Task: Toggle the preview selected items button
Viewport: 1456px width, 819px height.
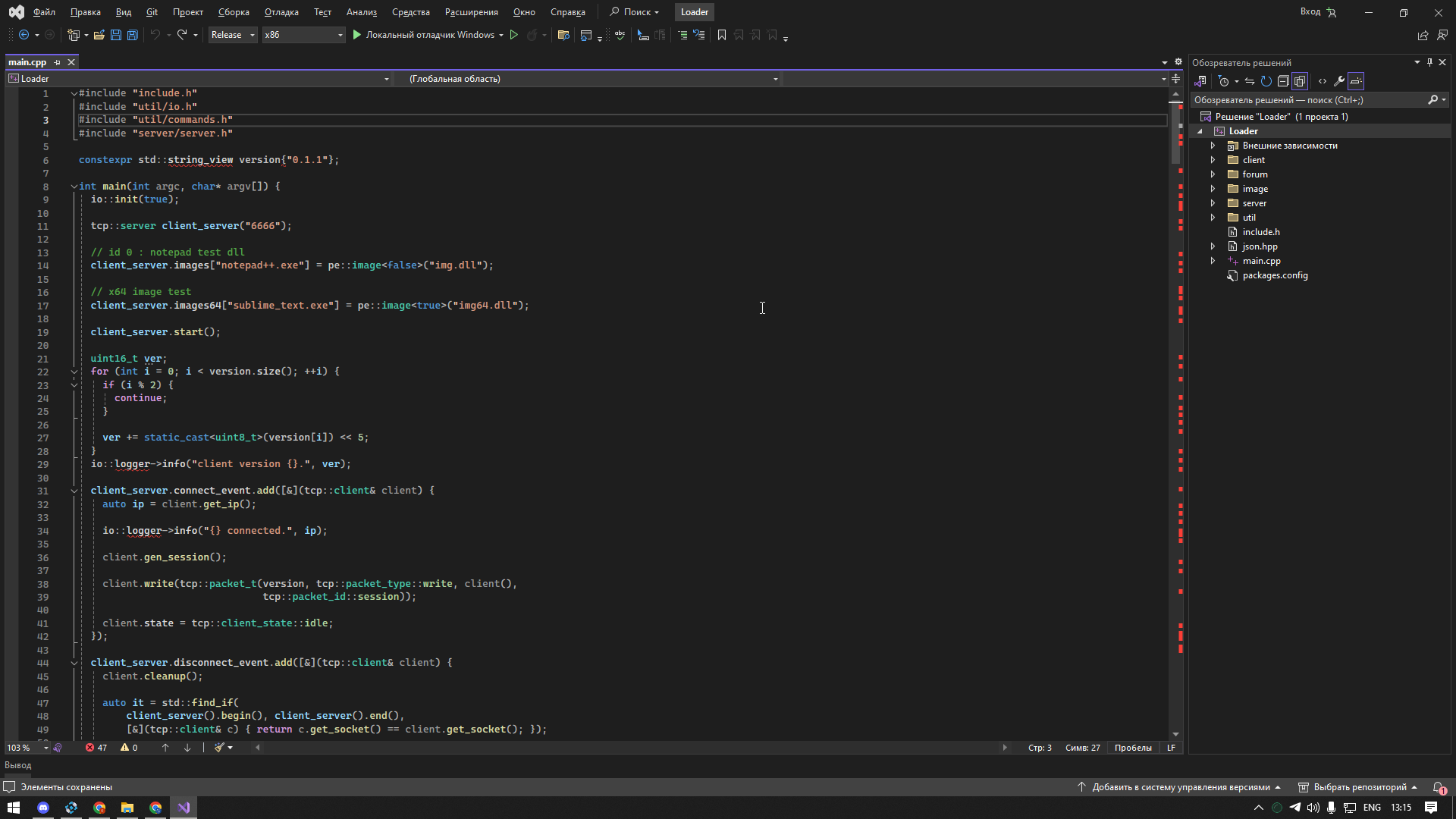Action: (x=1356, y=81)
